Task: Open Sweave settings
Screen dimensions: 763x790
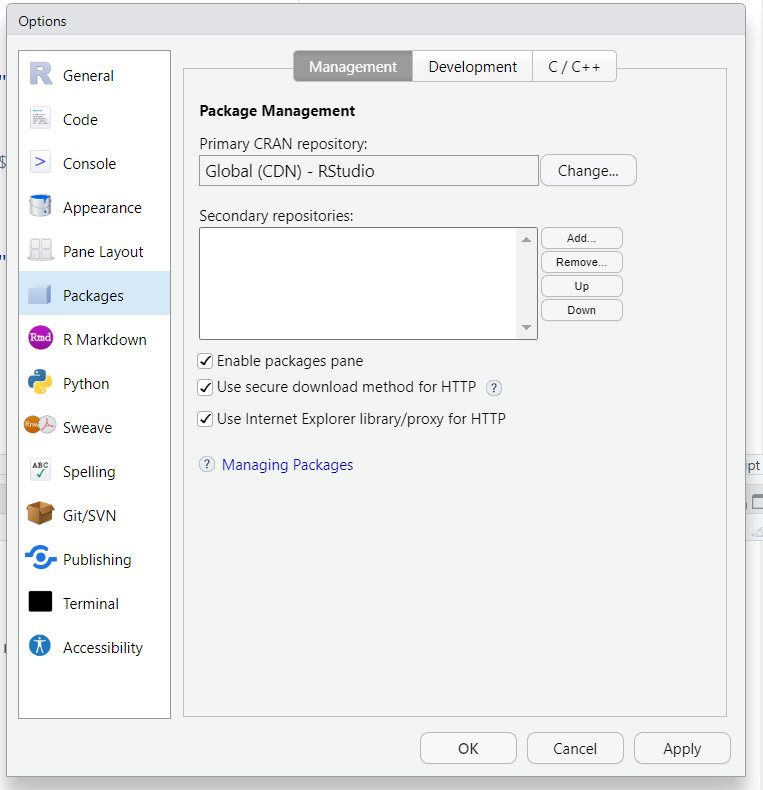Action: pyautogui.click(x=94, y=427)
